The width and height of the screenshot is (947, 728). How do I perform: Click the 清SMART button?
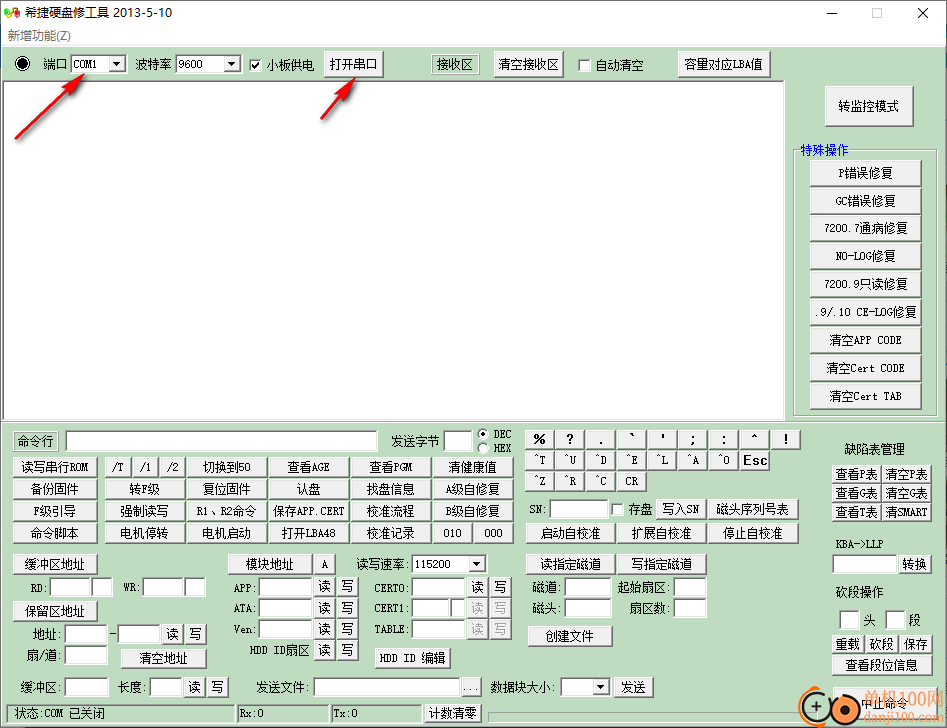coord(906,512)
